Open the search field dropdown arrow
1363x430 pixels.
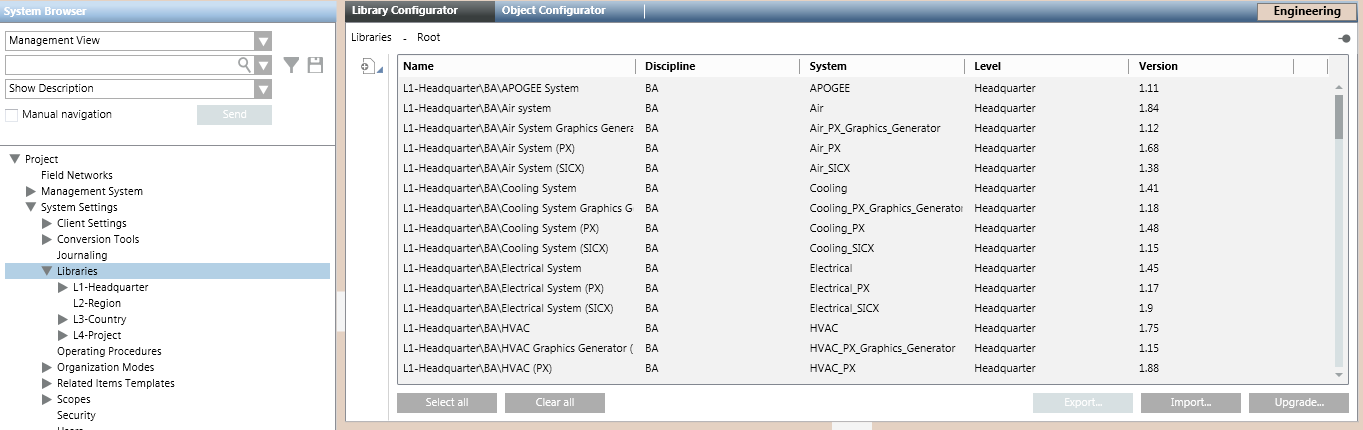point(263,65)
